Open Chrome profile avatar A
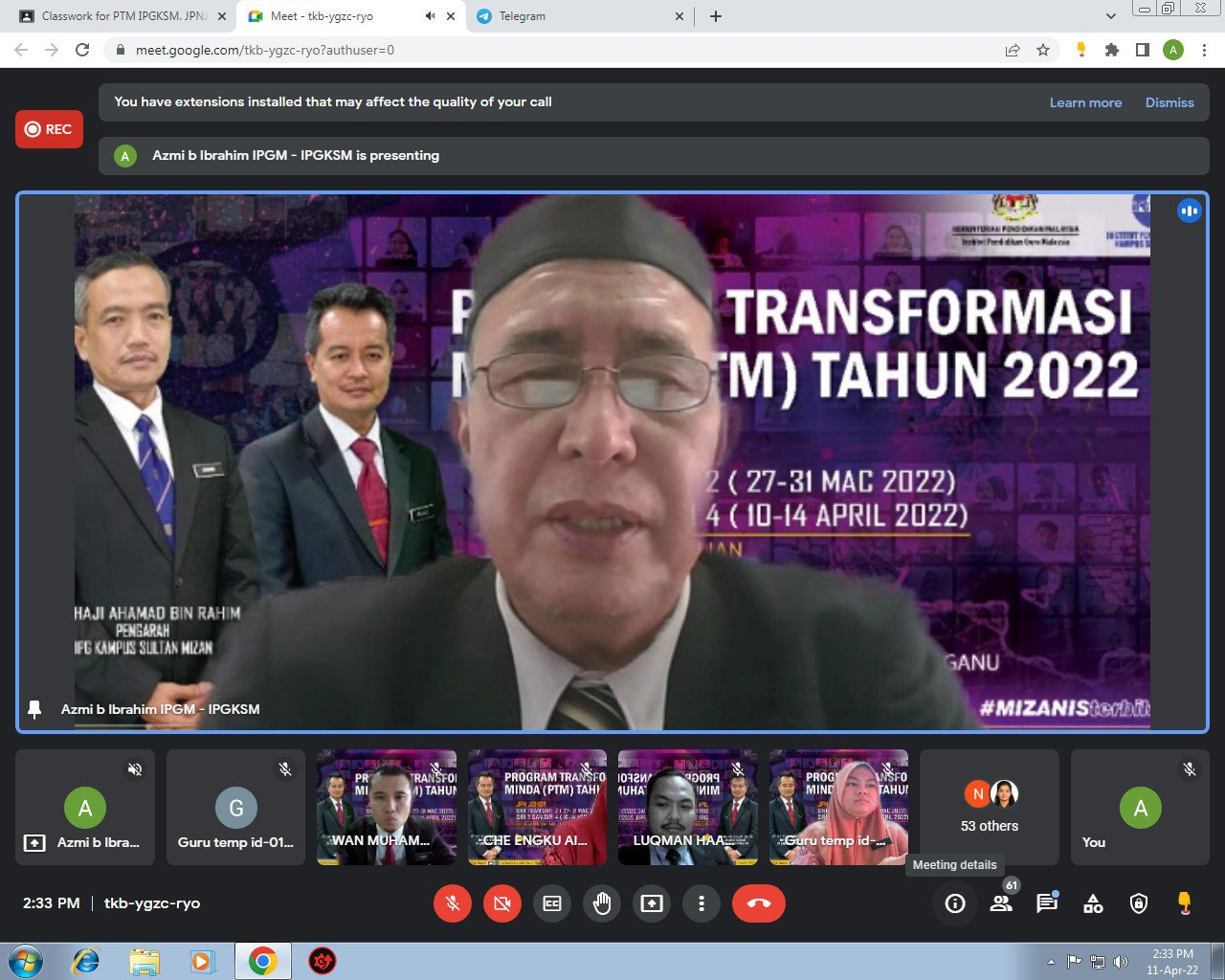 coord(1173,50)
